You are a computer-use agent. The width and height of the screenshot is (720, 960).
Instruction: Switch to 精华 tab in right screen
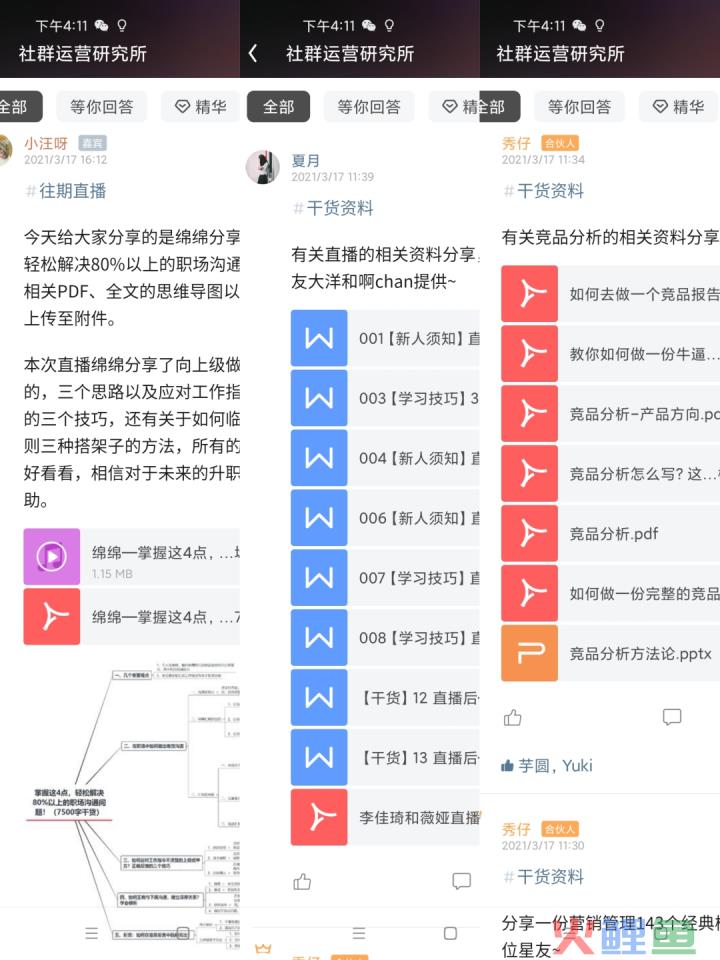678,107
